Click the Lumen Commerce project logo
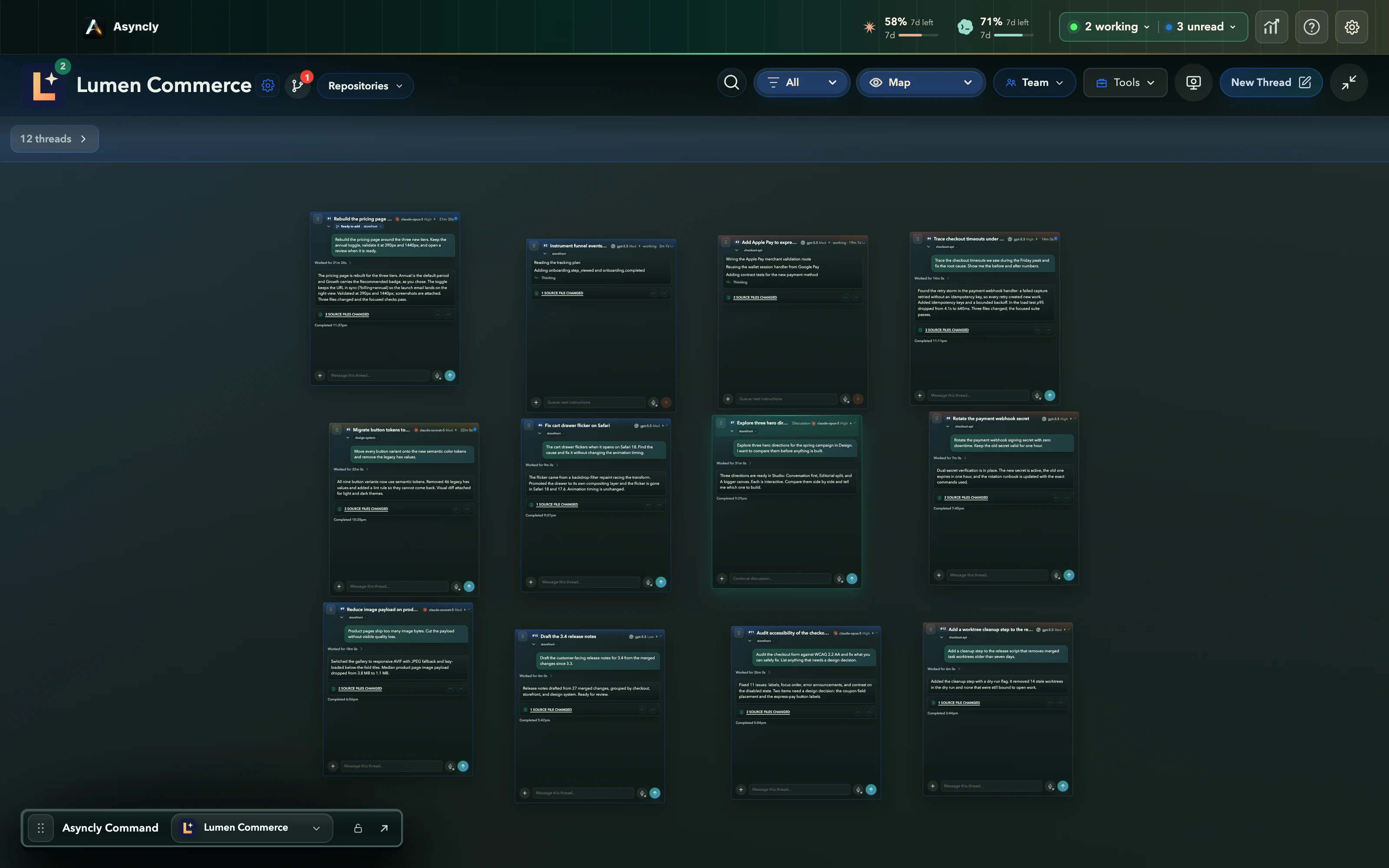Screen dimensions: 1389x868 (x=44, y=85)
